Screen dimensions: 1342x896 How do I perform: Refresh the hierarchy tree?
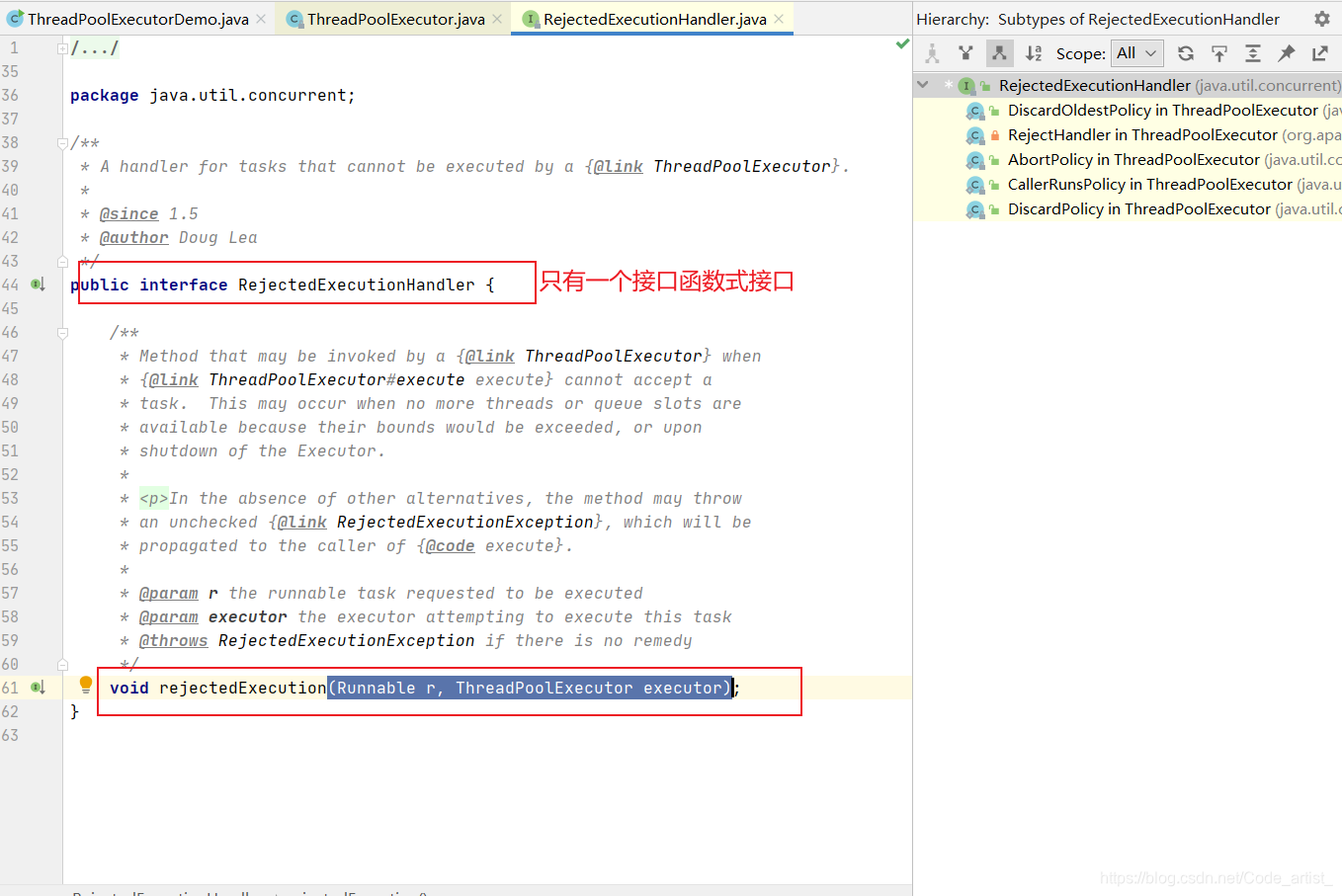click(1186, 53)
